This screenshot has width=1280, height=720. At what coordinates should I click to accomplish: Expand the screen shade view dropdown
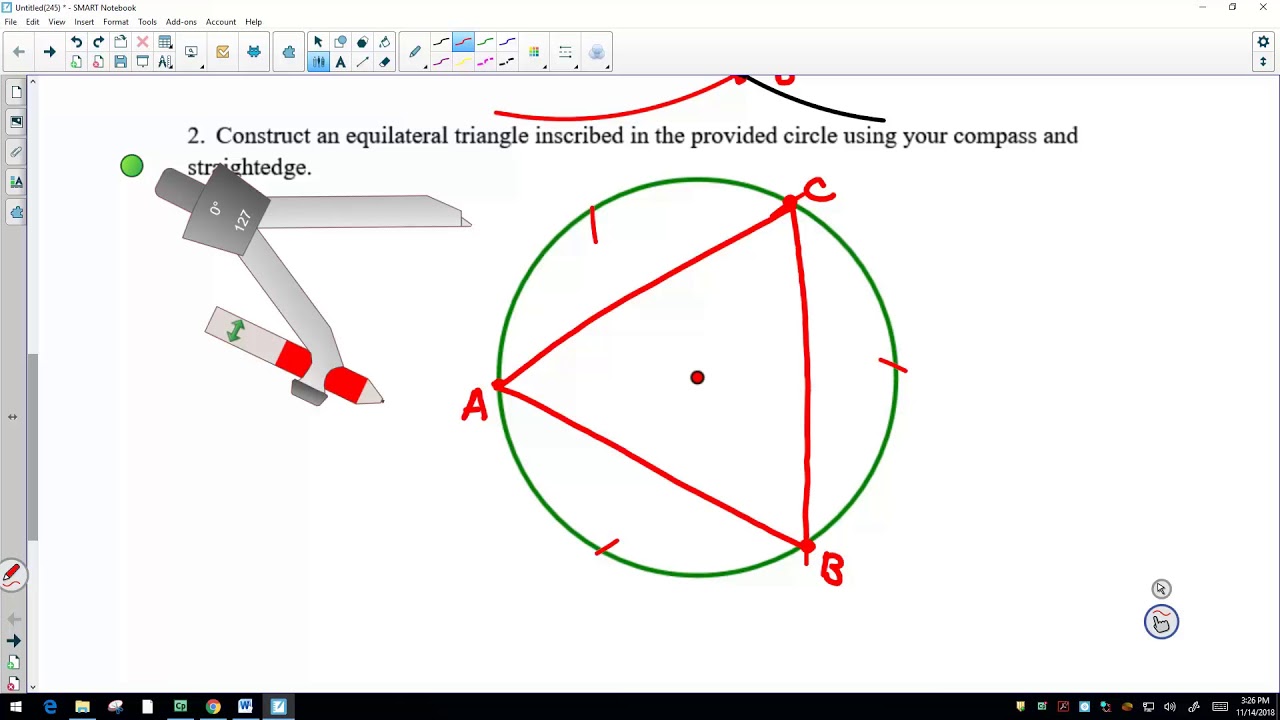coord(192,52)
